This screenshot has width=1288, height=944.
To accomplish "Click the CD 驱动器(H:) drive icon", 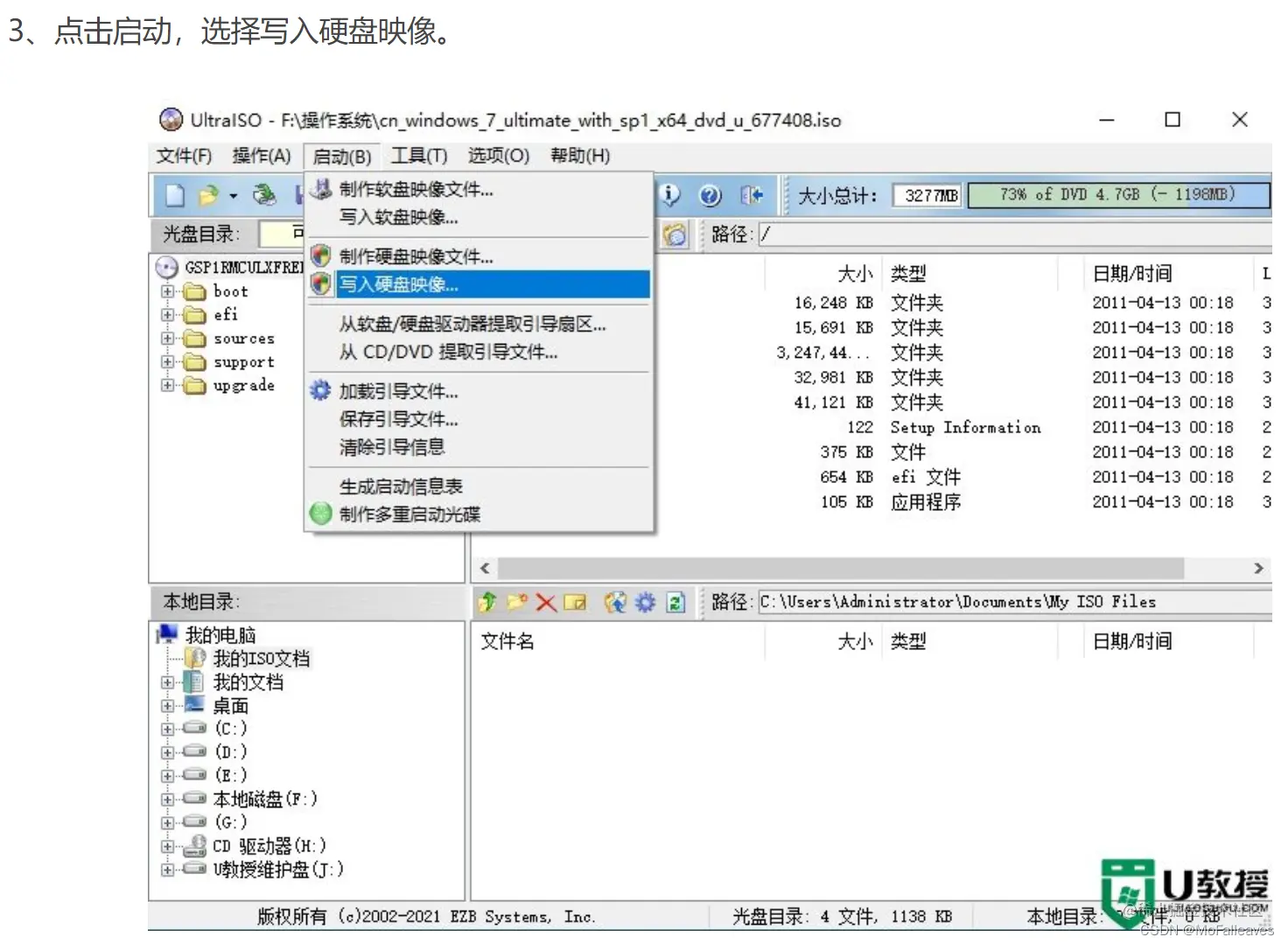I will point(194,845).
